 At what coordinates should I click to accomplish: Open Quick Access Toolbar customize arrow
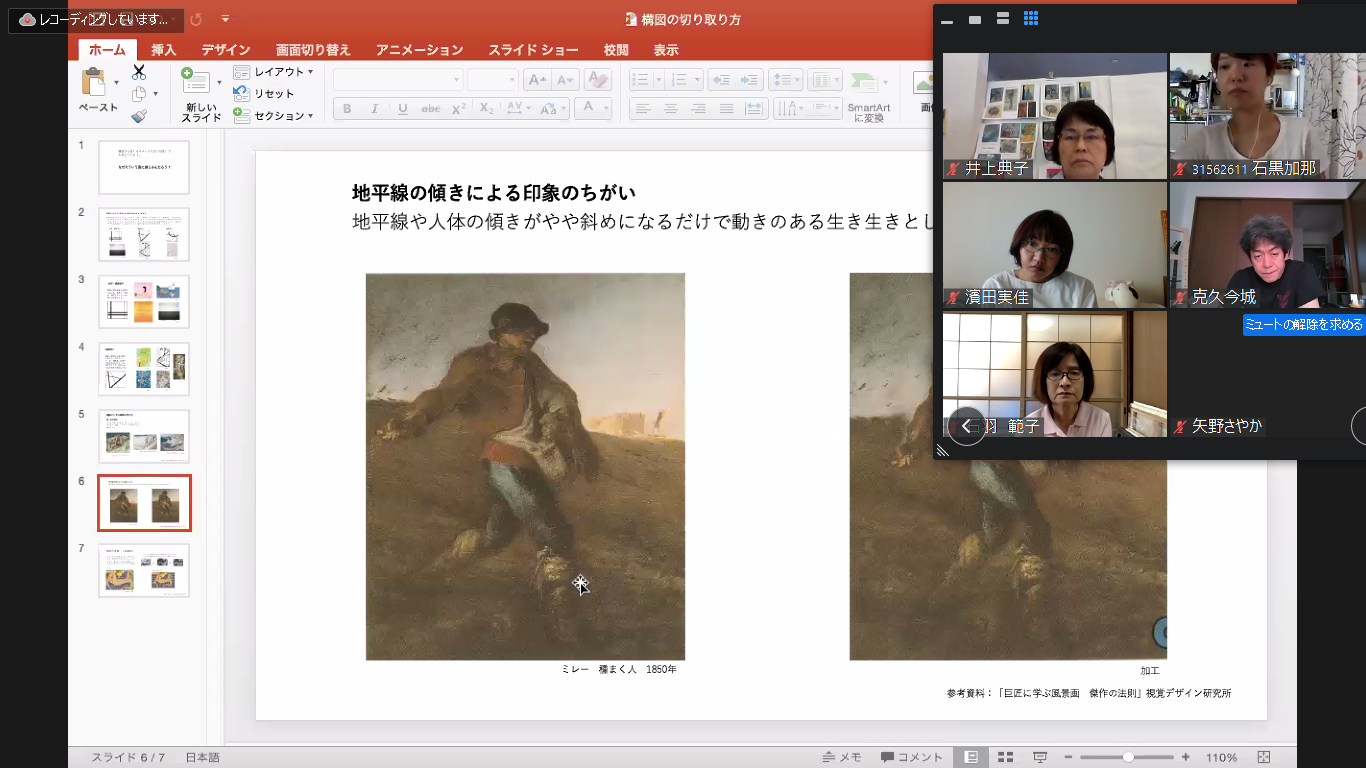click(225, 19)
